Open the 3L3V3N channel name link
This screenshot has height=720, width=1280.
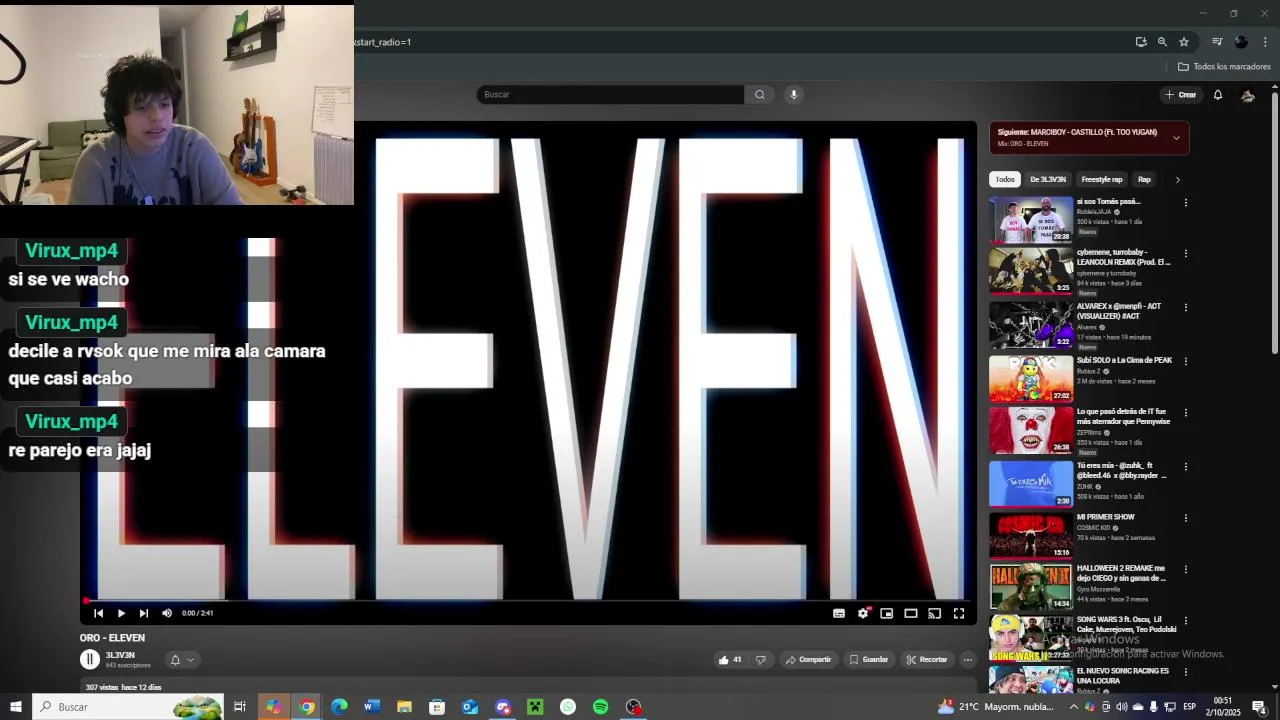pos(120,655)
